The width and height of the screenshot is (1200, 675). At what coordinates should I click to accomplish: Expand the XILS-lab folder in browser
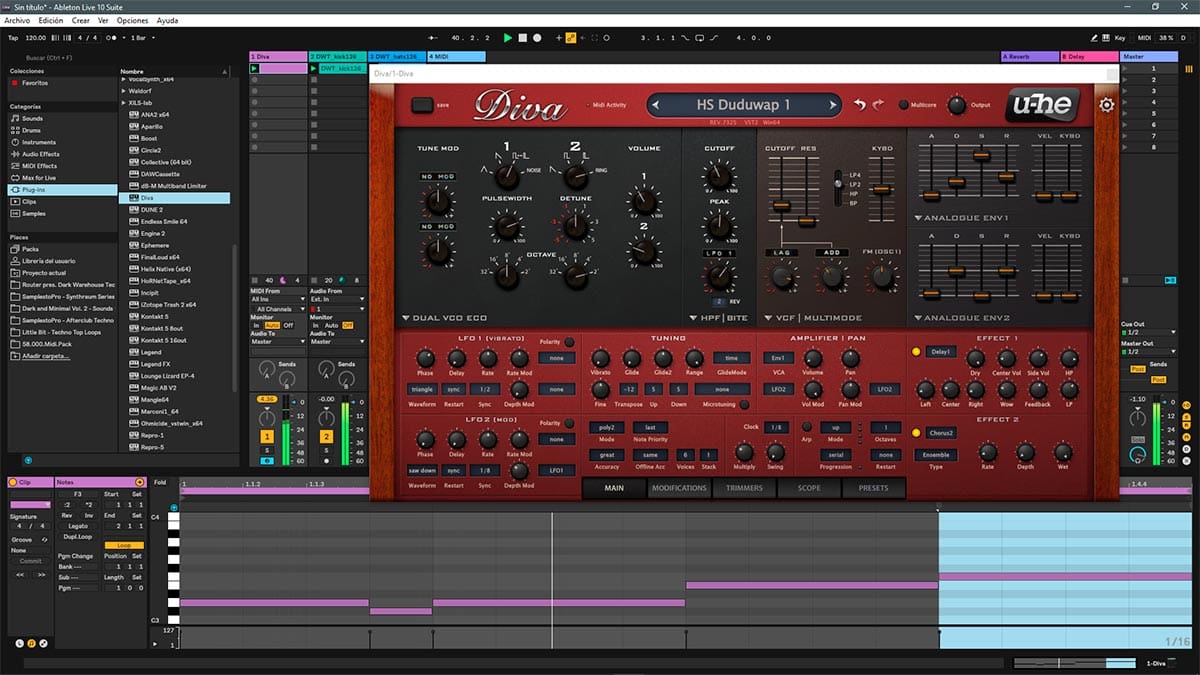125,103
